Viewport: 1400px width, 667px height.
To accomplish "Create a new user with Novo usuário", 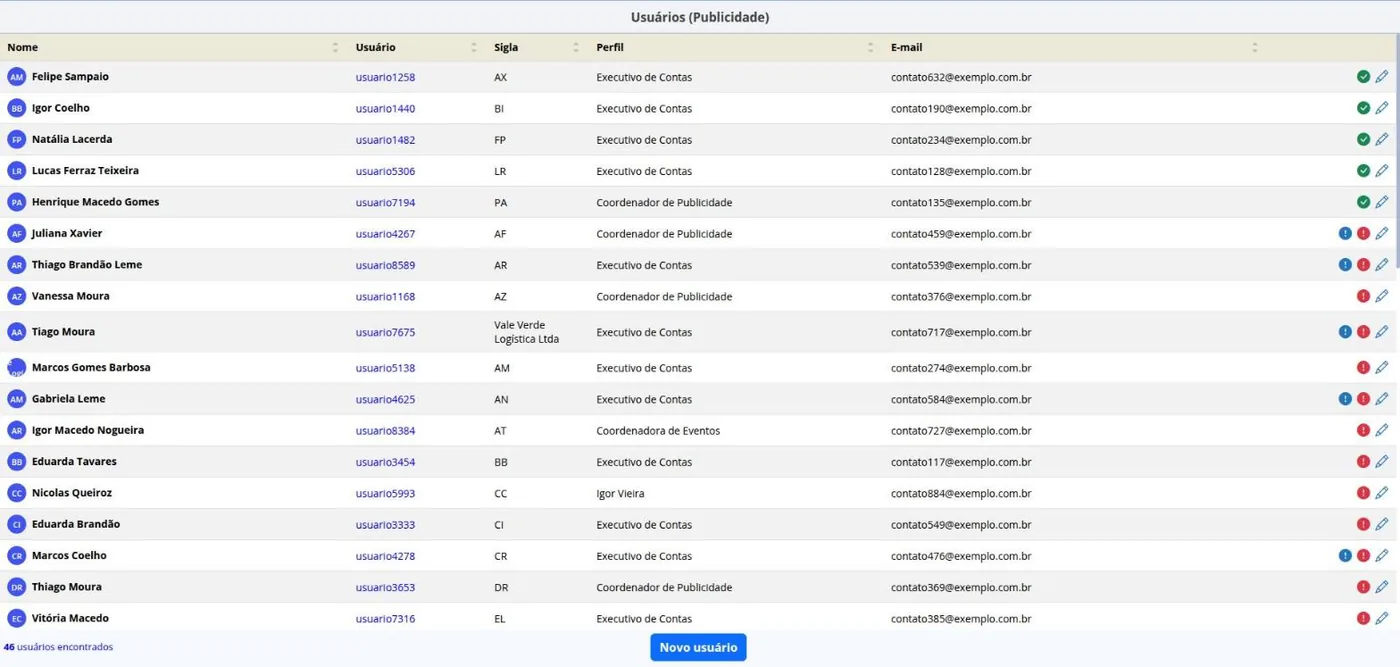I will [x=698, y=647].
